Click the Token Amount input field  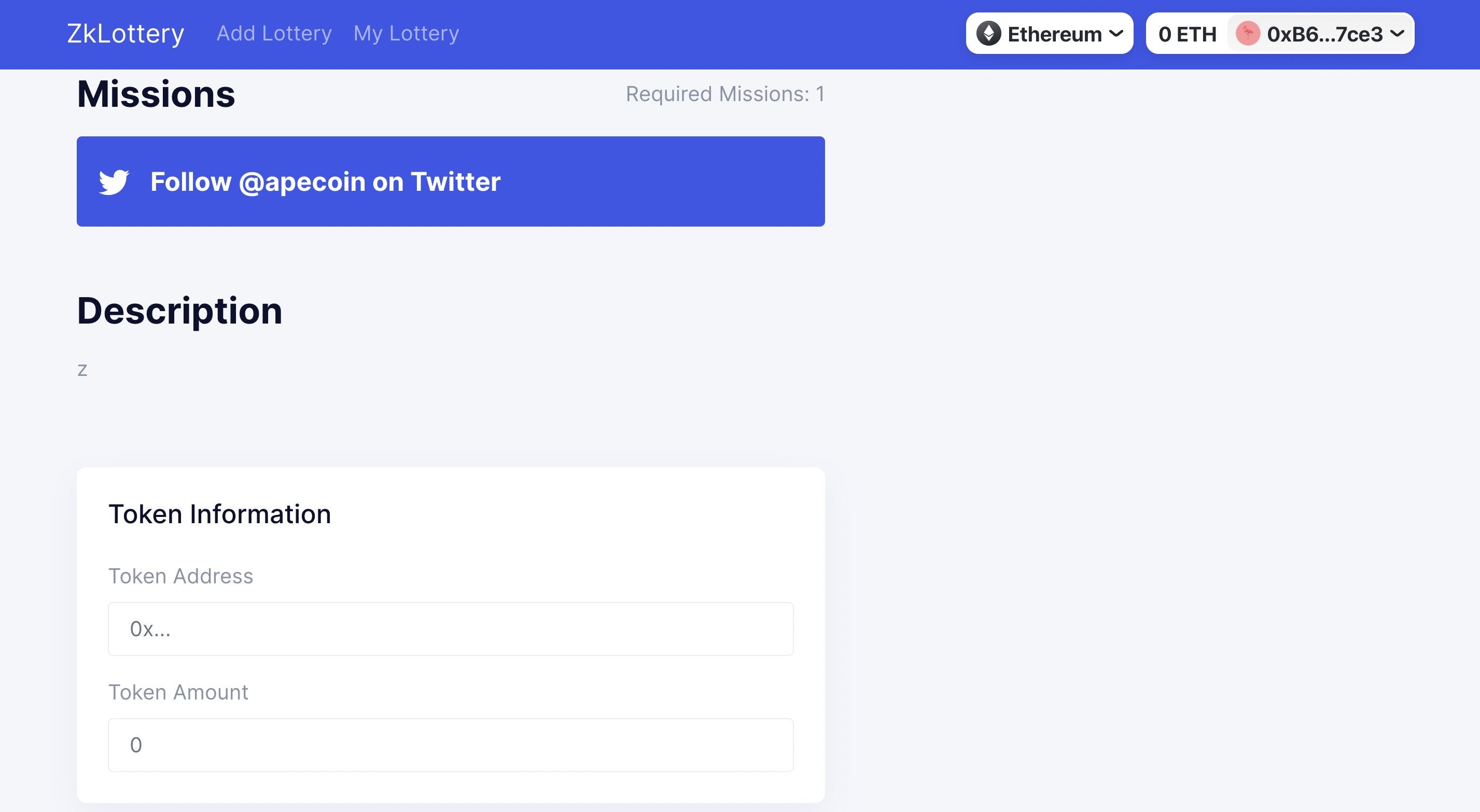(x=450, y=744)
